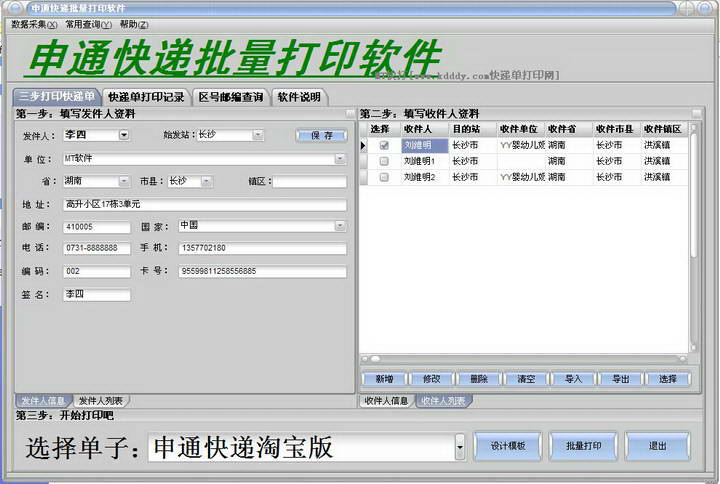Select the 发件人信息 bottom tab

coord(43,400)
